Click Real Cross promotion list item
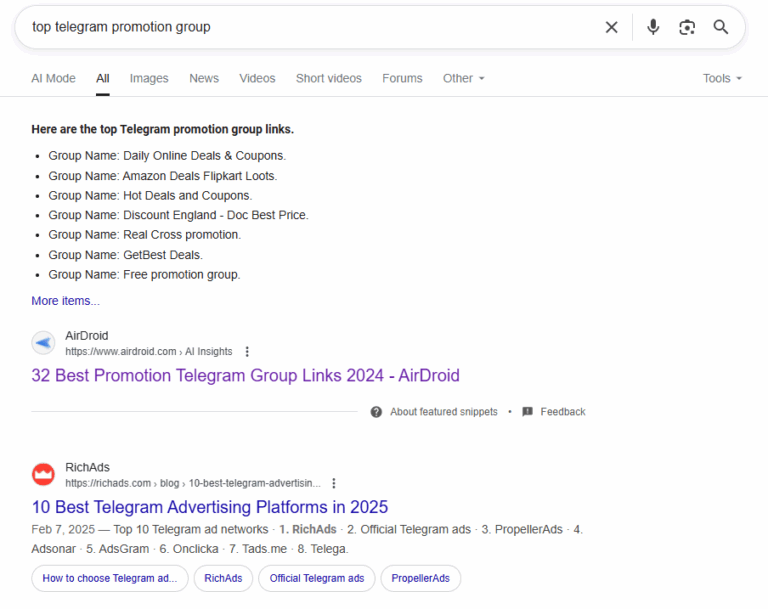768x609 pixels. (144, 235)
